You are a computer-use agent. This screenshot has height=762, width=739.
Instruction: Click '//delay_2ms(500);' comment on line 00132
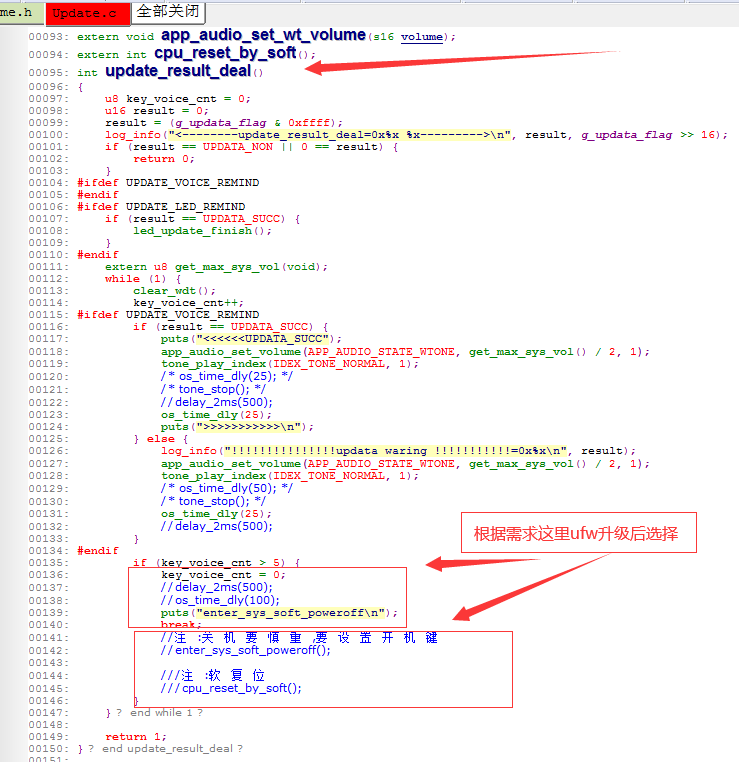(217, 526)
